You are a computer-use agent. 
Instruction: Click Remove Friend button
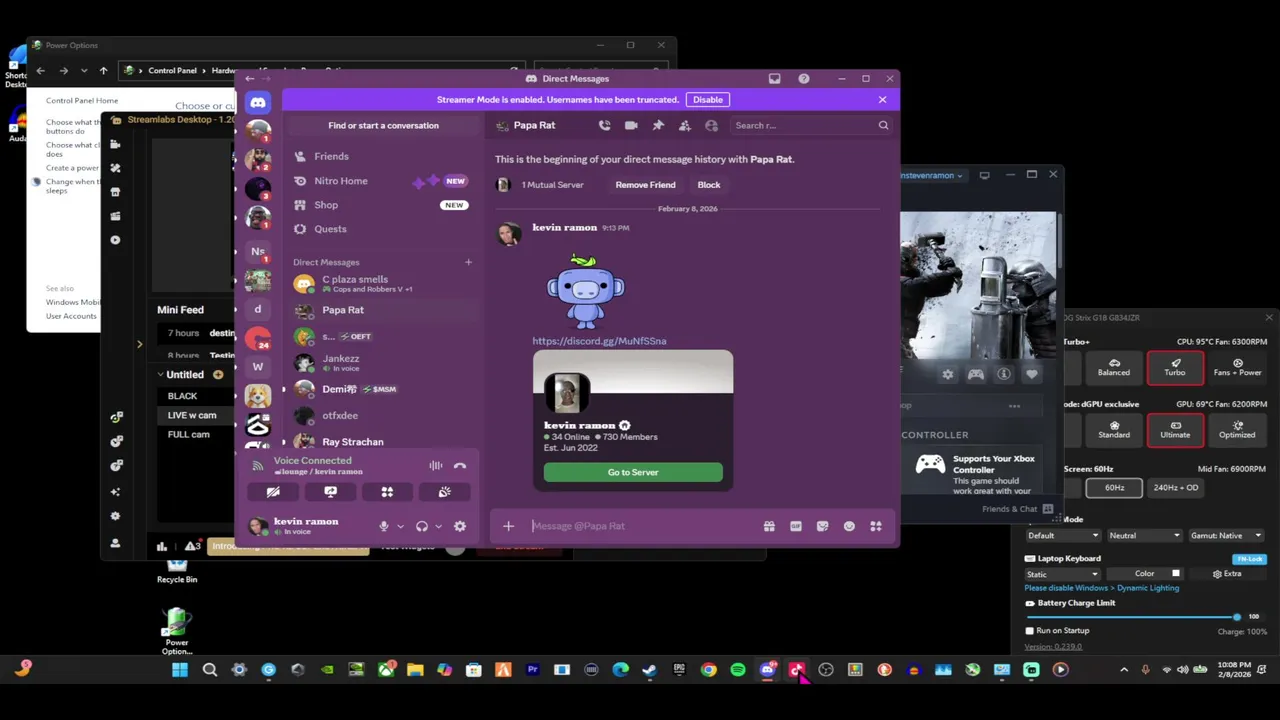click(645, 185)
